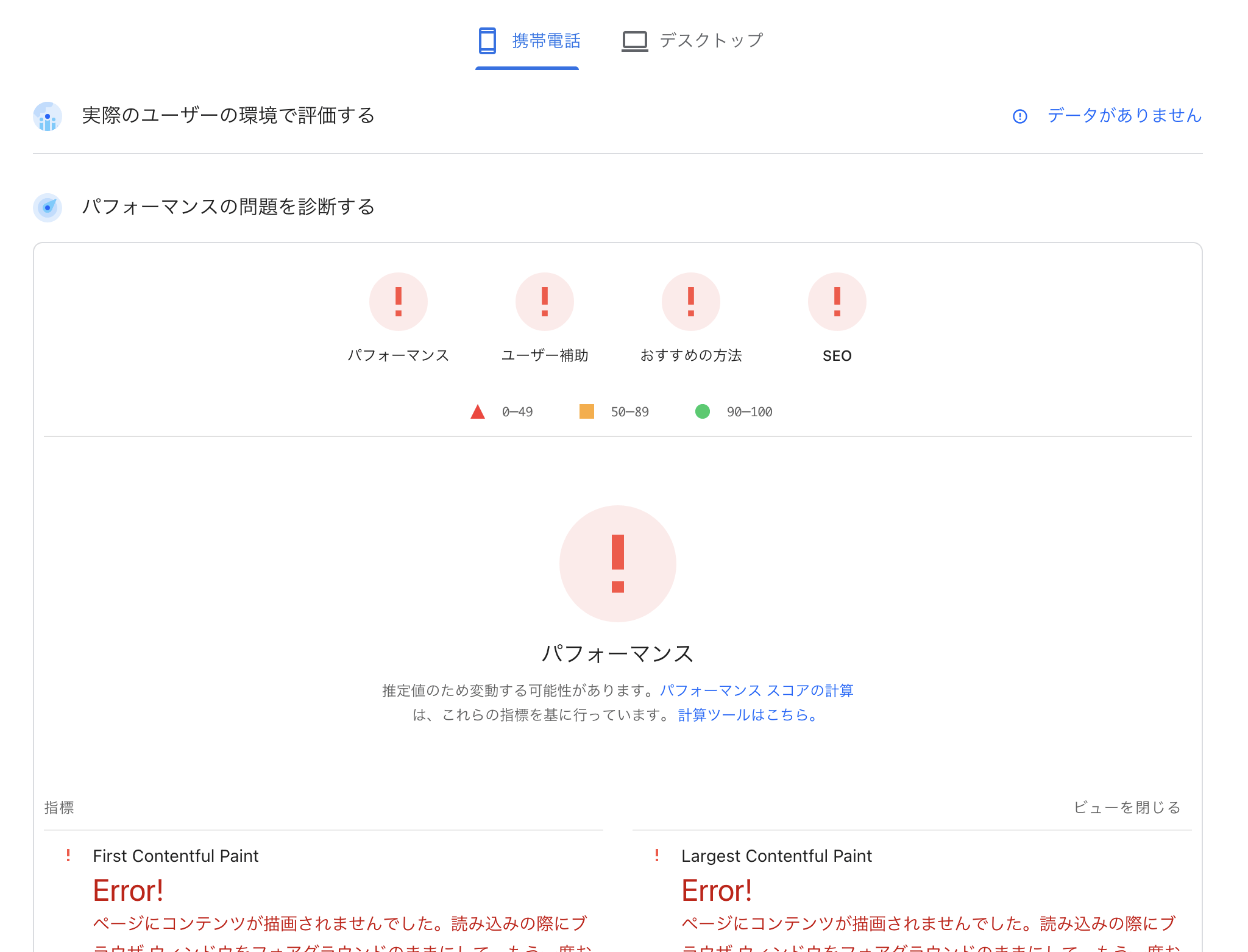Click the info icon next to データがありません

1020,116
